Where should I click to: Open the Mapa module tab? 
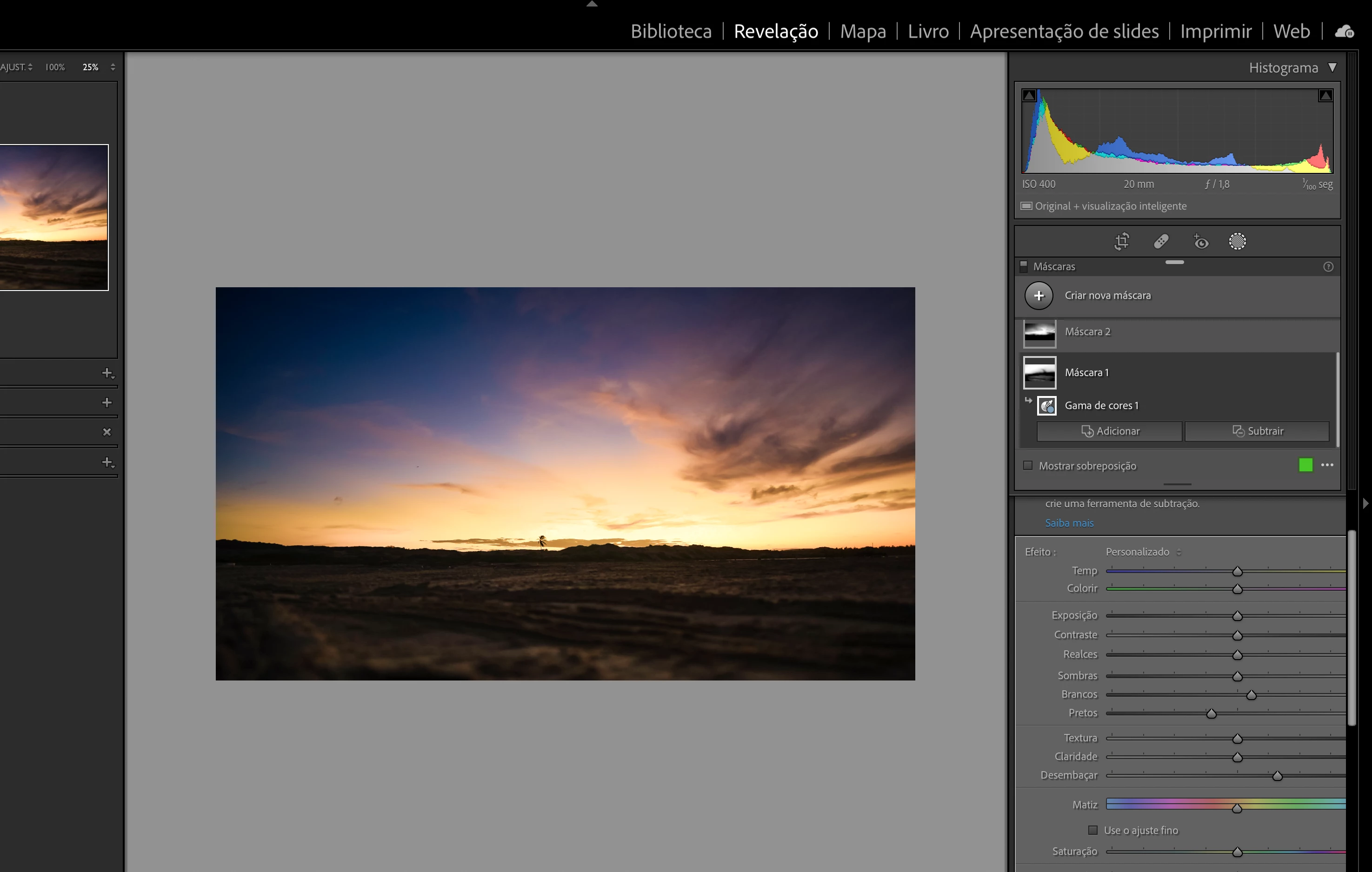tap(863, 31)
